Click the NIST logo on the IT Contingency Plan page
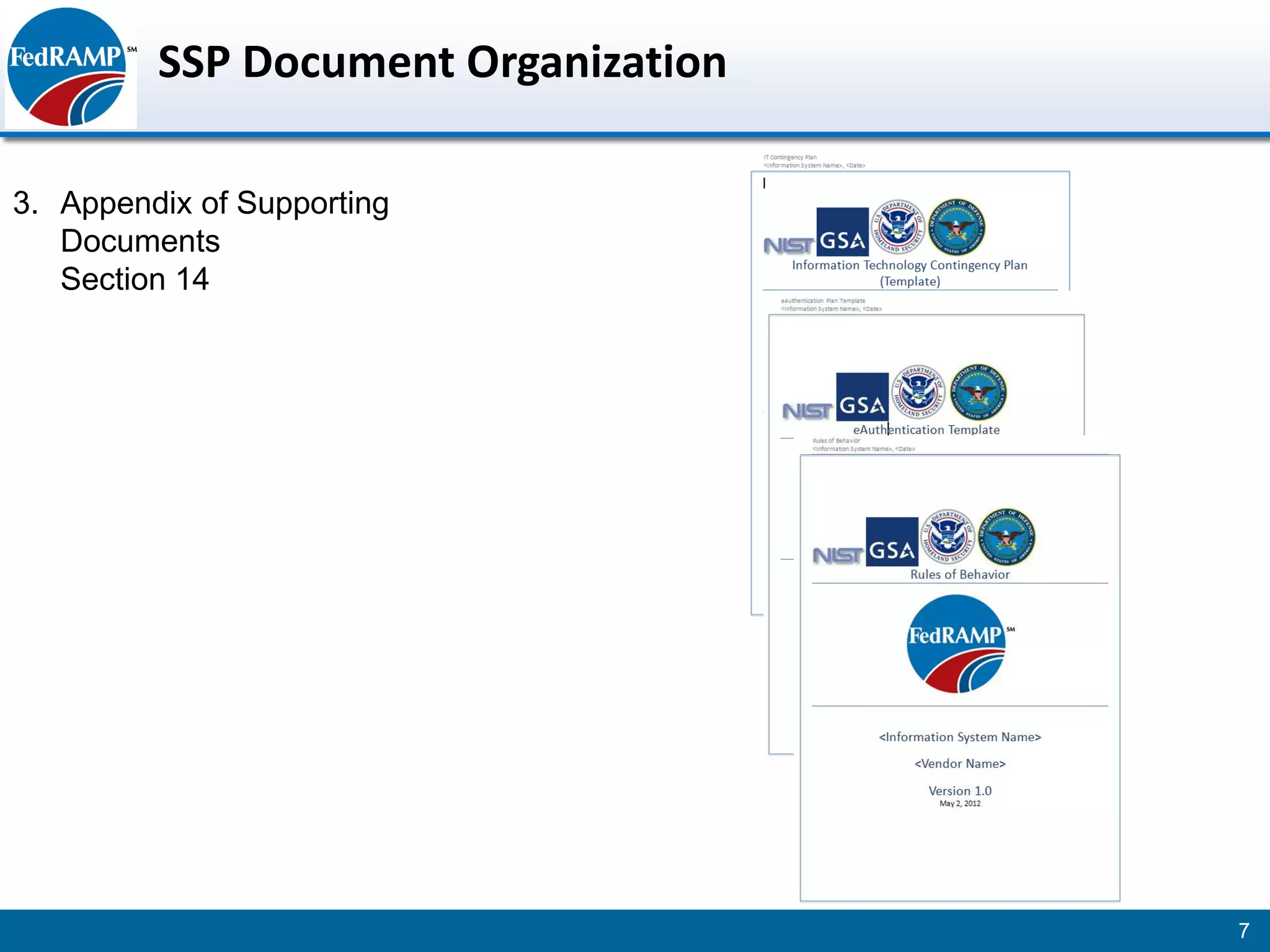The width and height of the screenshot is (1270, 952). pyautogui.click(x=788, y=245)
